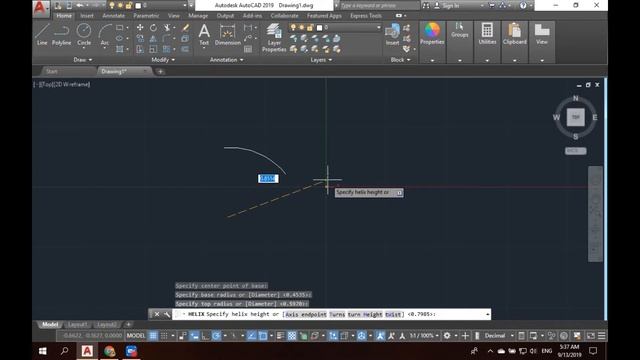Switch to the Annotate ribbon tab
This screenshot has height=360, width=640.
tap(113, 16)
